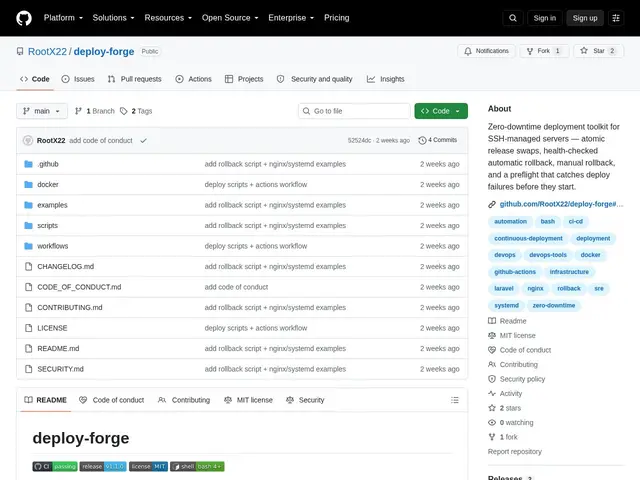640x480 pixels.
Task: Click the SECURITY.md file icon
Action: tap(28, 369)
